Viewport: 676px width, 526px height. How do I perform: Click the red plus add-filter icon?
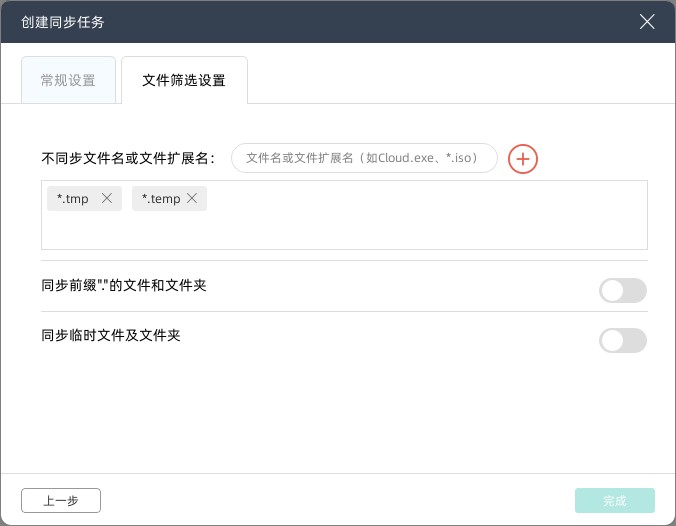click(523, 158)
